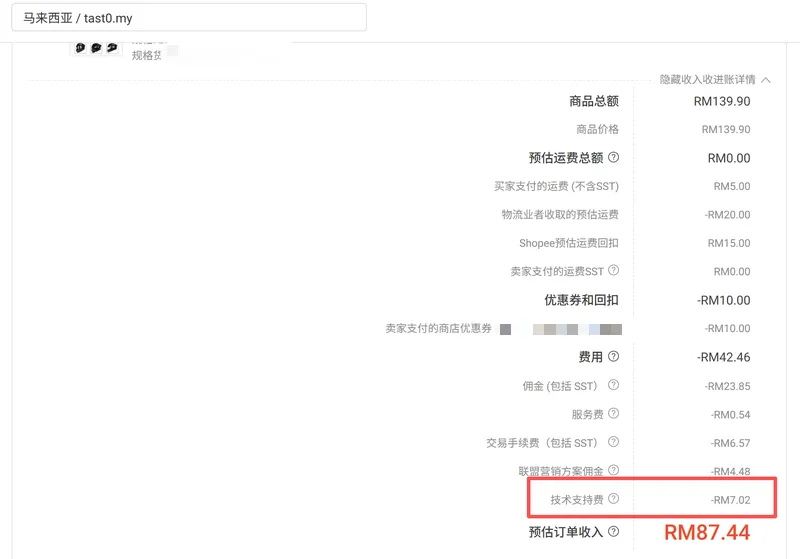Click the RM87.44 estimated income amount
Viewport: 800px width, 559px height.
(707, 532)
